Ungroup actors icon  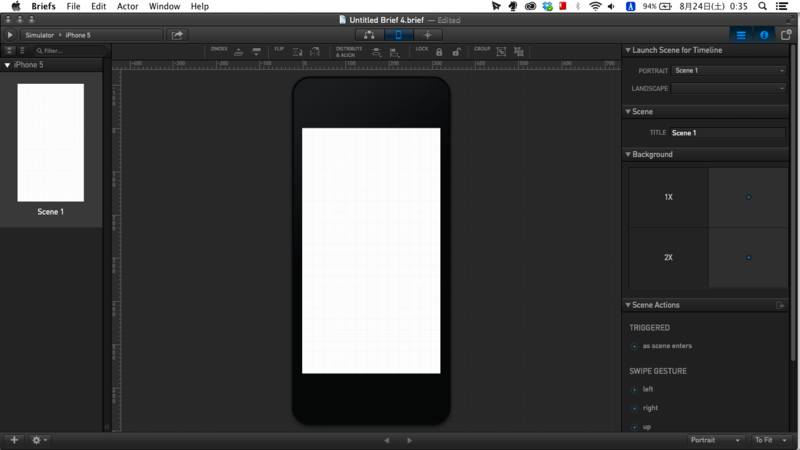tap(519, 52)
